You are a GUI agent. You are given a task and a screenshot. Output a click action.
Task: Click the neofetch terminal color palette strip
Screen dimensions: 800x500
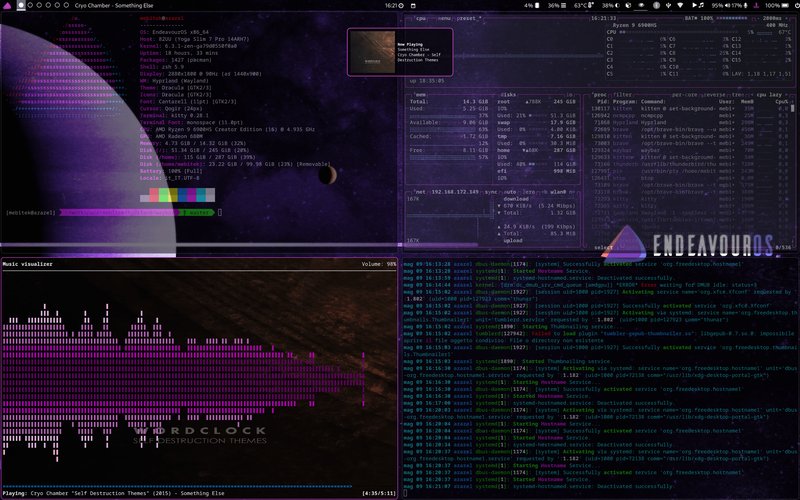(178, 195)
